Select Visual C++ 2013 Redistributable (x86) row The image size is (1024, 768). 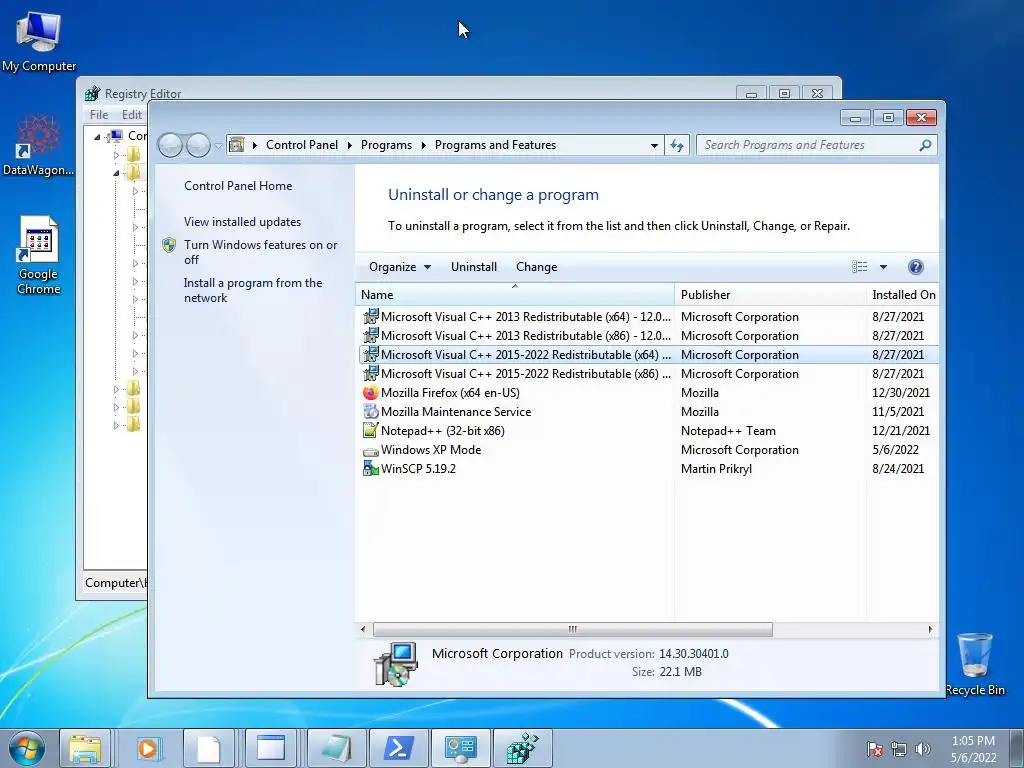pos(648,336)
